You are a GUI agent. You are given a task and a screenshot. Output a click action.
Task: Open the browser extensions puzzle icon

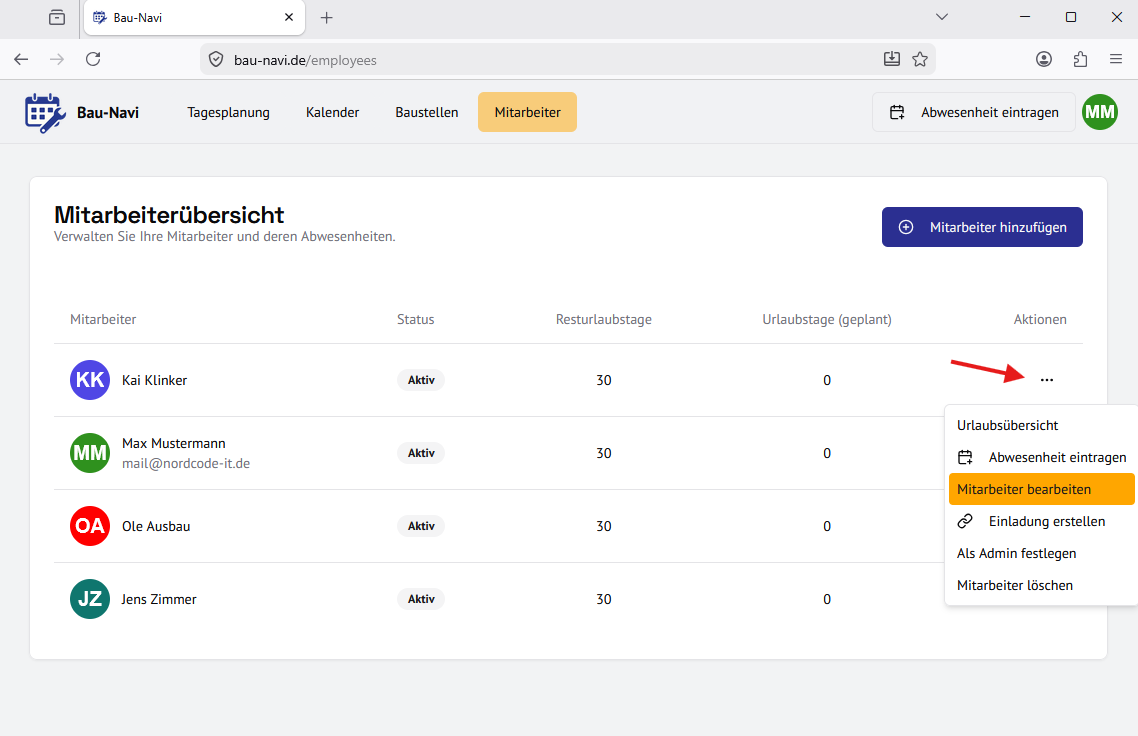coord(1080,60)
